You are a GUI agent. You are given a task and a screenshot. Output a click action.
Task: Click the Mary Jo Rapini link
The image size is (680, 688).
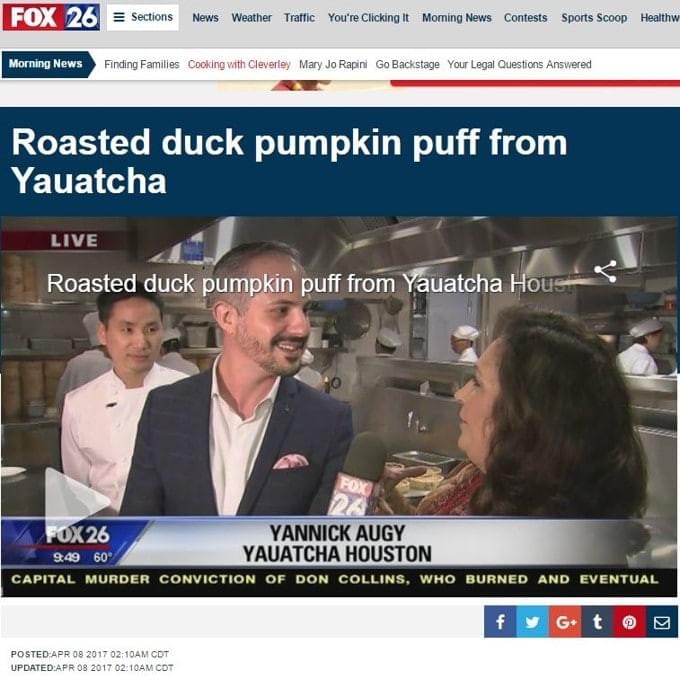tap(333, 64)
